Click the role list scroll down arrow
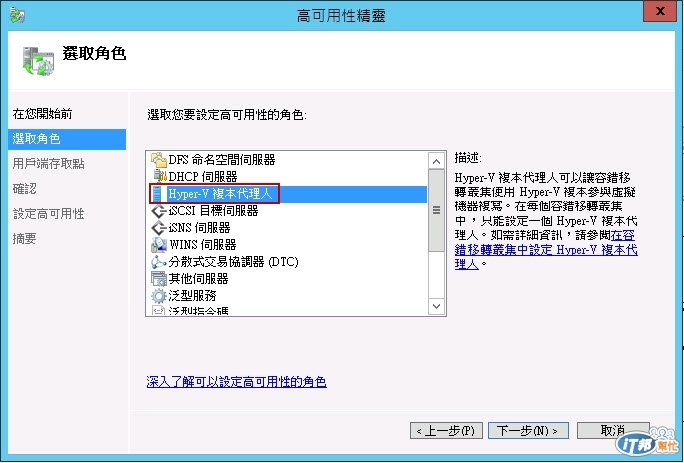 [x=436, y=306]
